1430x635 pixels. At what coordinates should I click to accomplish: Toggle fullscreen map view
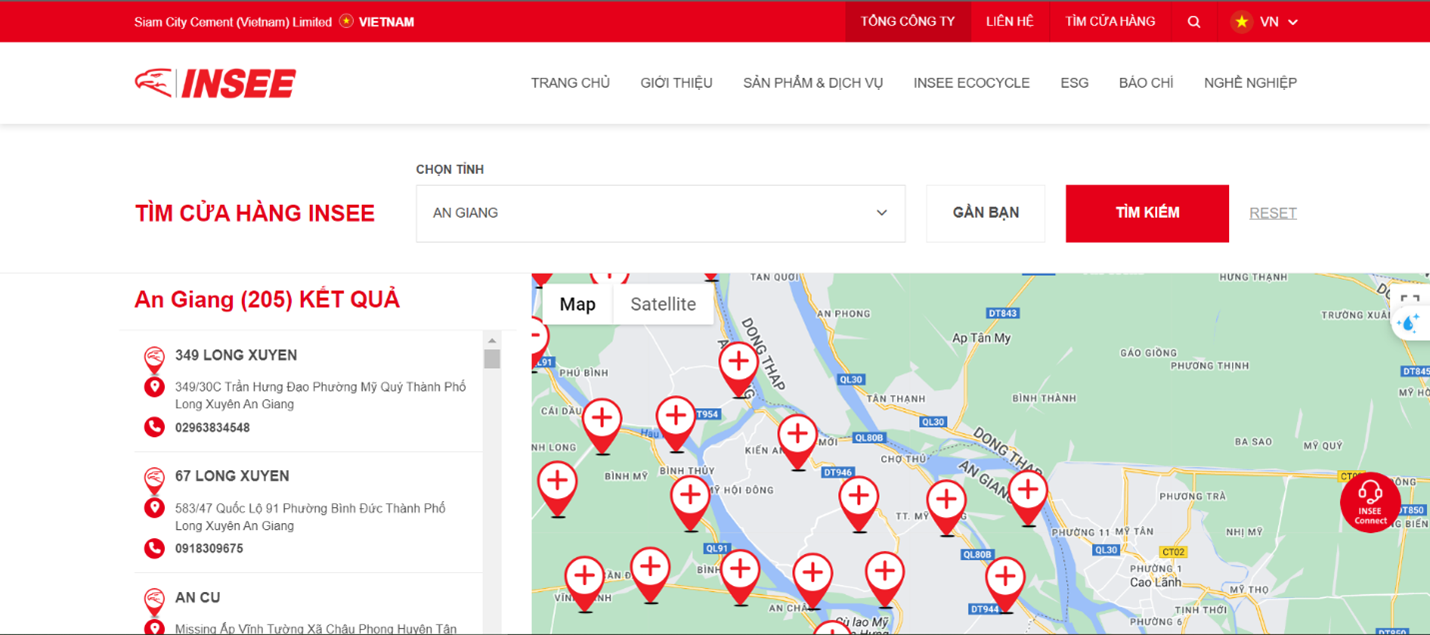point(1409,299)
